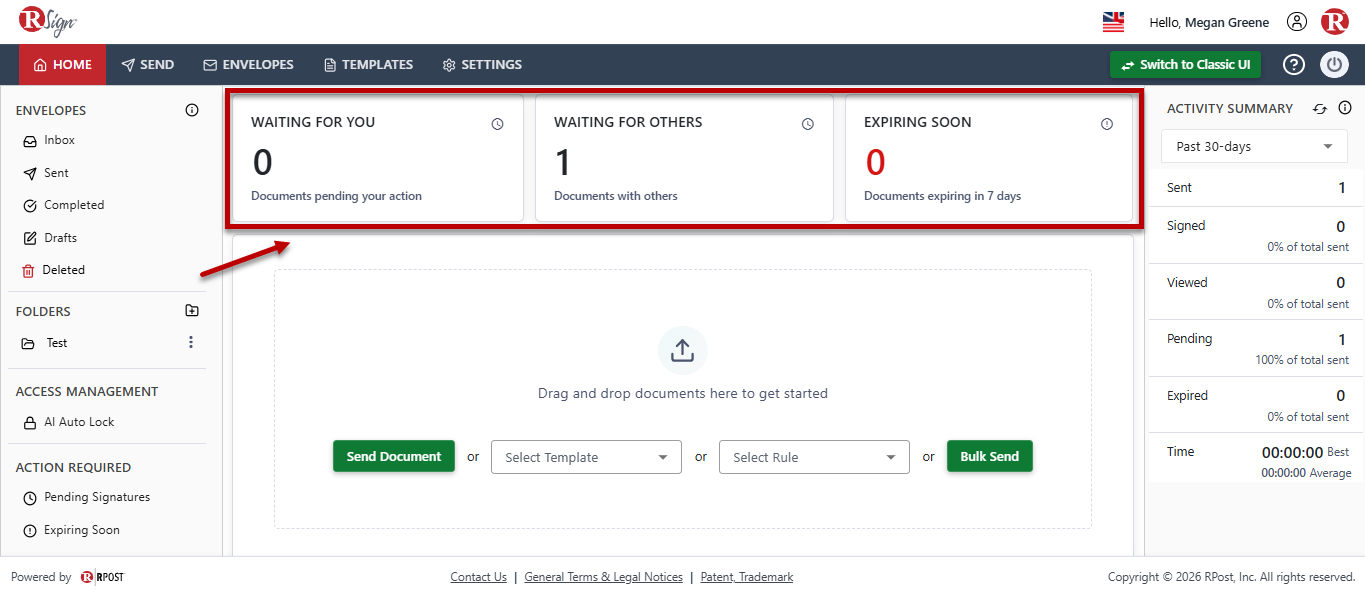This screenshot has width=1365, height=595.
Task: Click the US flag language icon
Action: click(1113, 22)
